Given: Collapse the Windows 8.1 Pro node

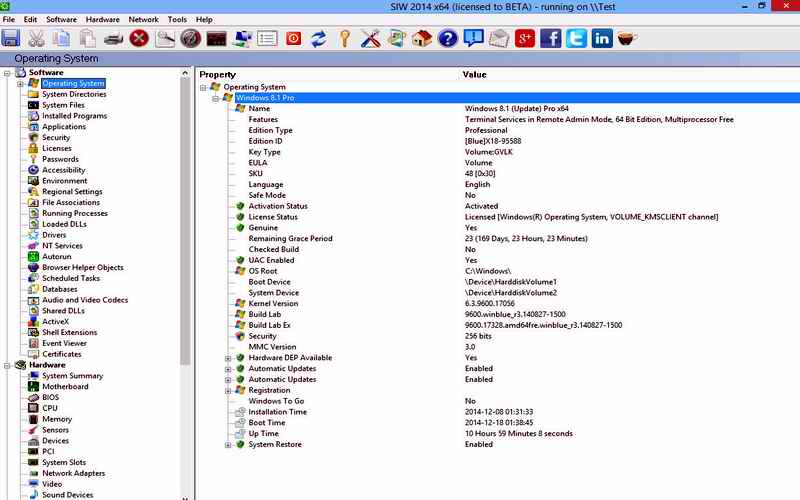Looking at the screenshot, I should pyautogui.click(x=216, y=98).
